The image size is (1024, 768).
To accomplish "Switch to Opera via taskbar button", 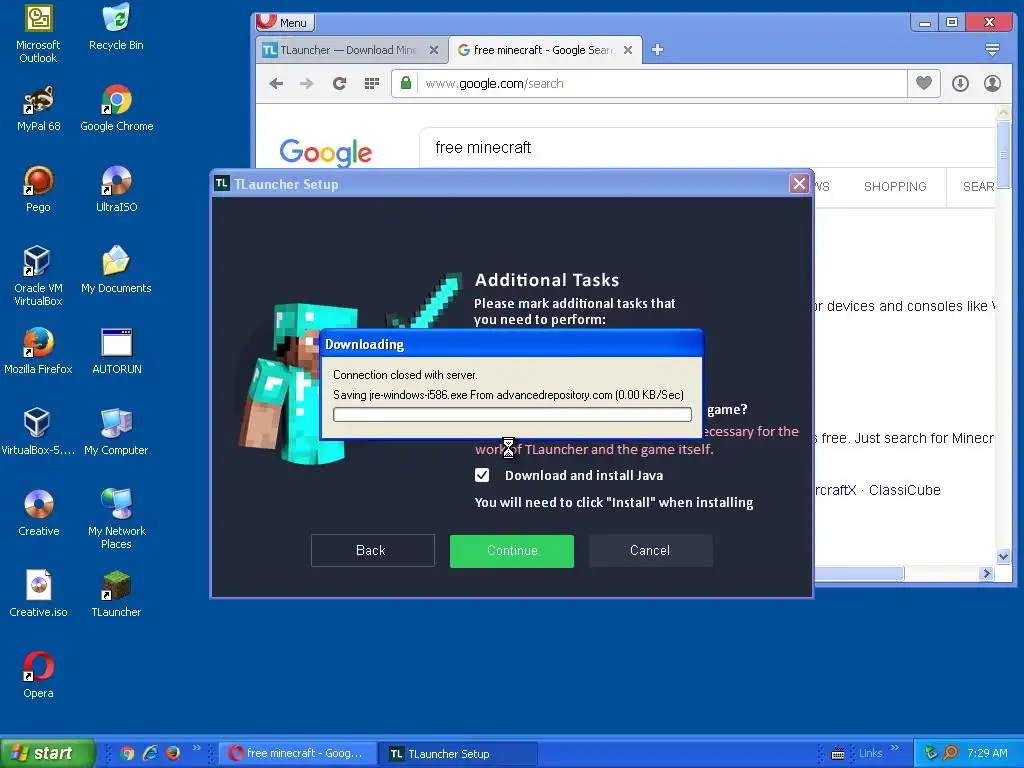I will pos(297,753).
